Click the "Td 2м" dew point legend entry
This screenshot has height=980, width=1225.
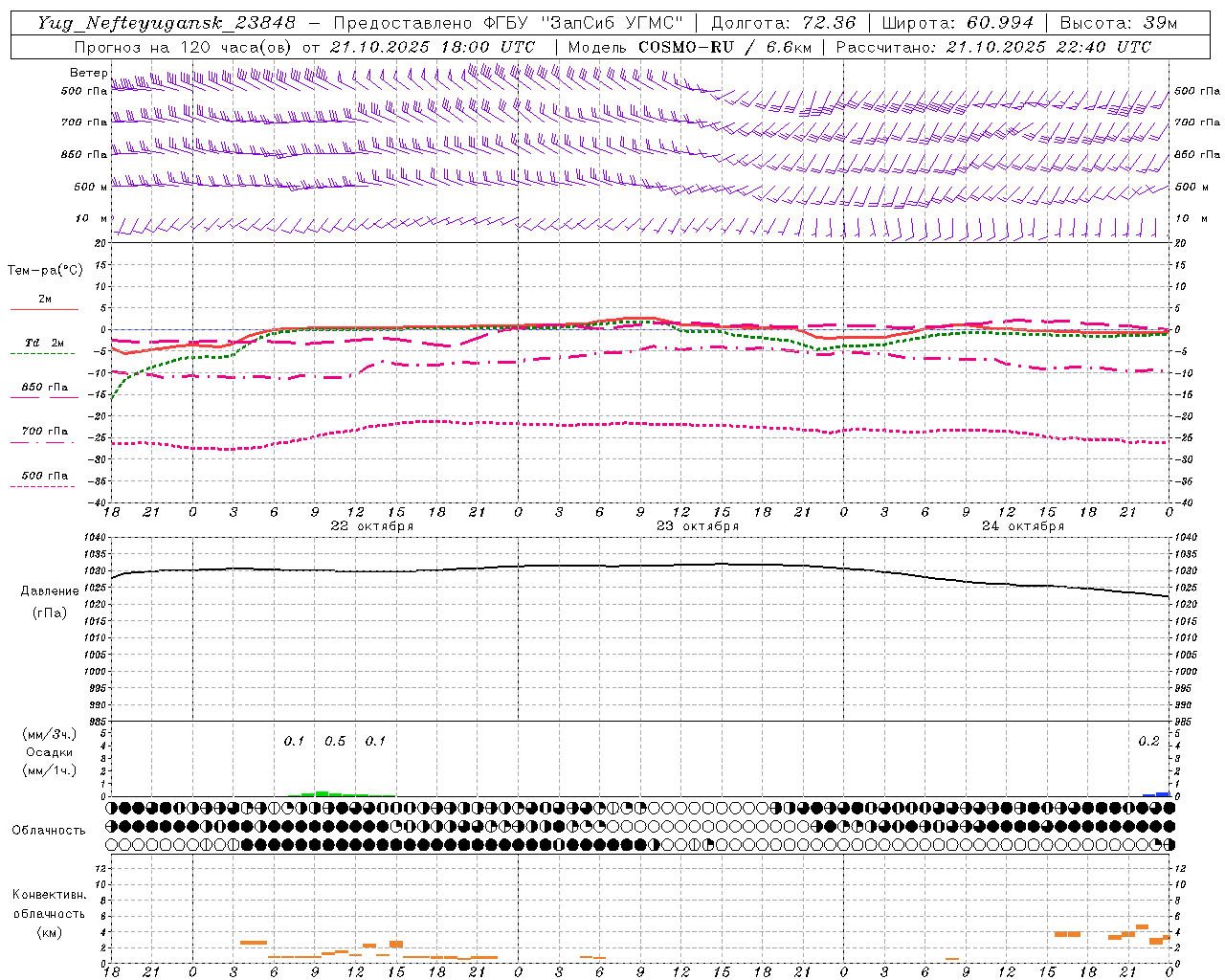[45, 343]
